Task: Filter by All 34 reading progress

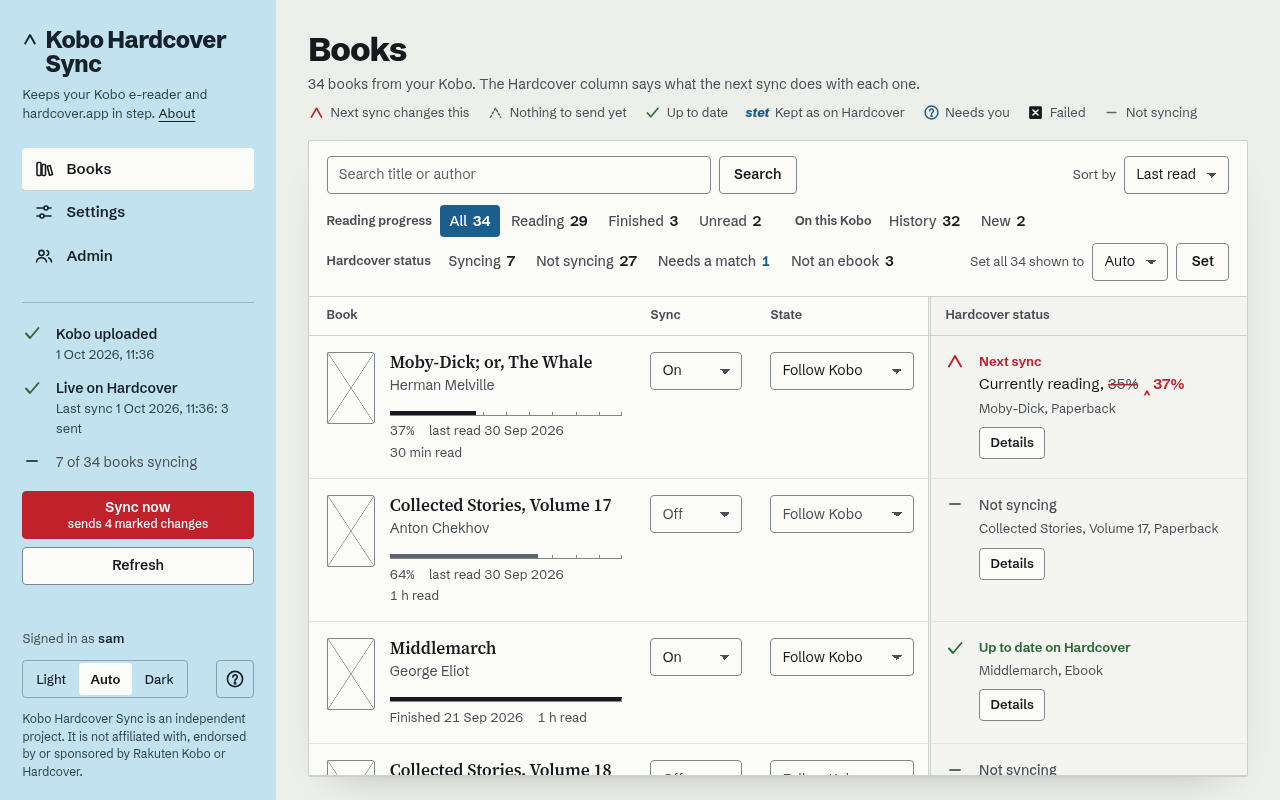Action: [470, 221]
